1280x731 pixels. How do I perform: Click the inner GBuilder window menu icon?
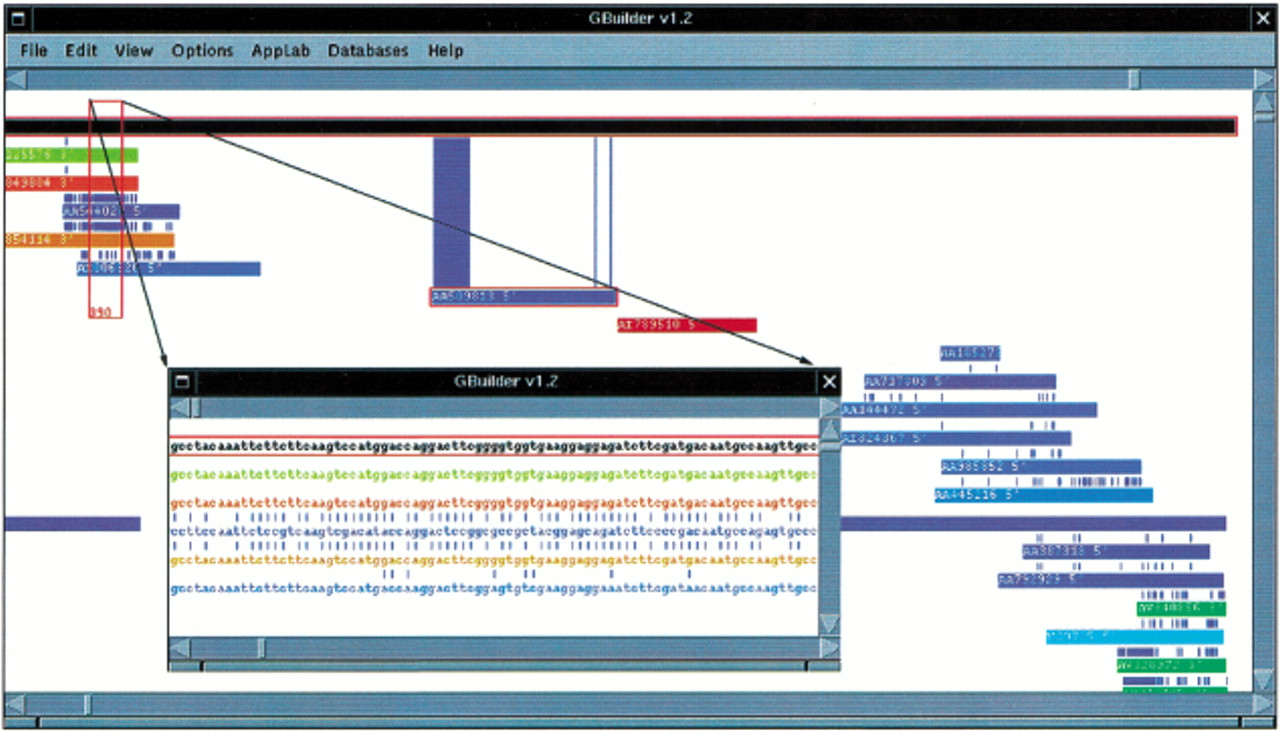[x=182, y=381]
